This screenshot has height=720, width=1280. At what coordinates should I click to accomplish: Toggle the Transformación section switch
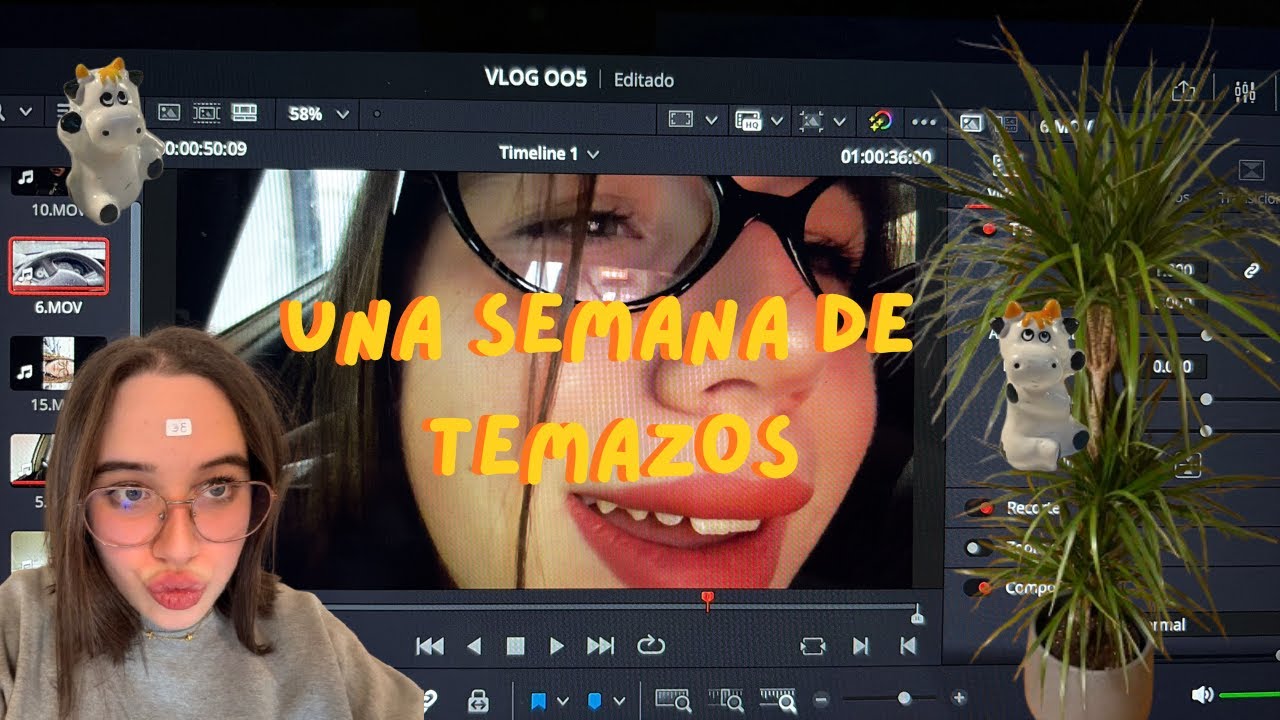[982, 230]
